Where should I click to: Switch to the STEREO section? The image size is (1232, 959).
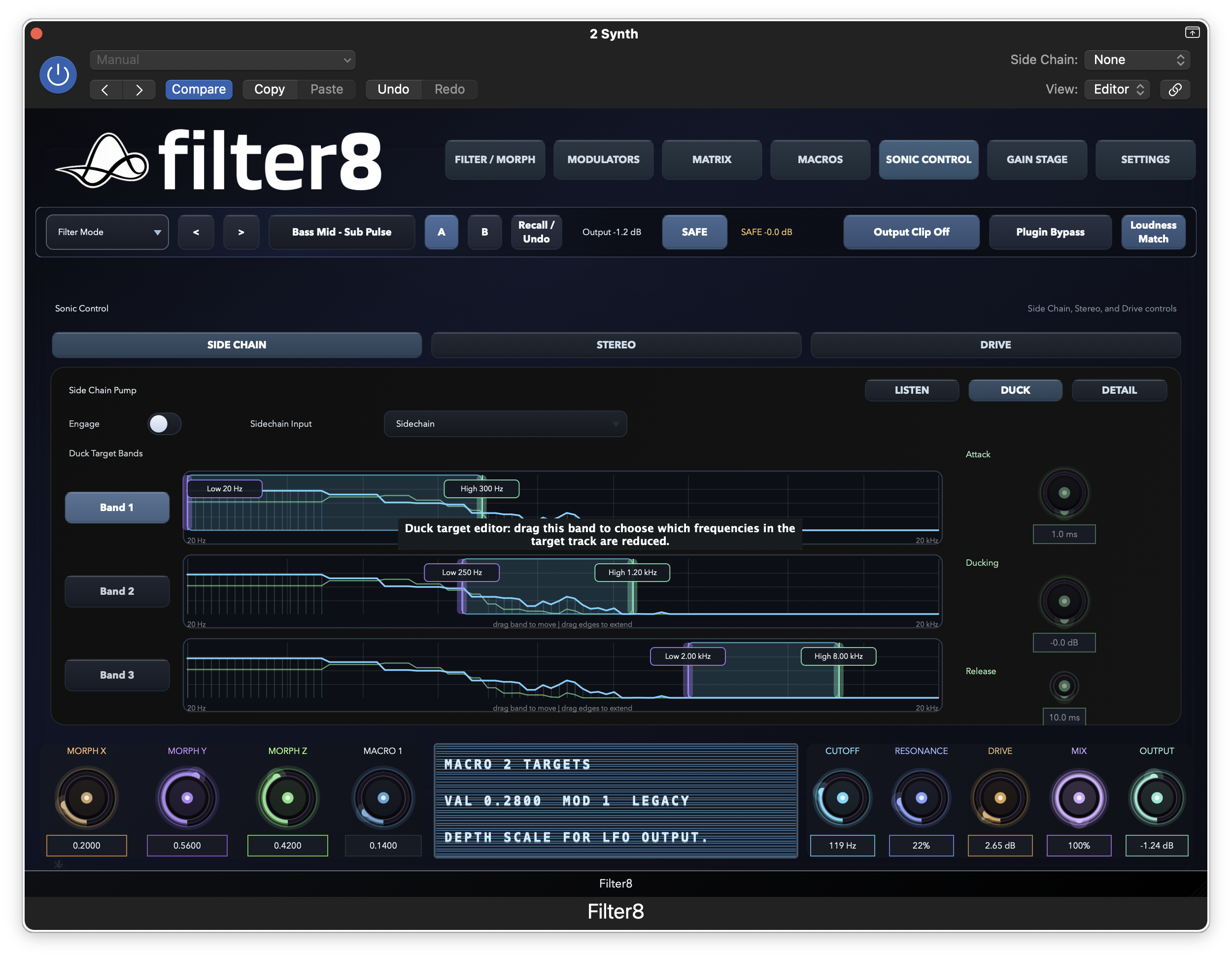(616, 344)
